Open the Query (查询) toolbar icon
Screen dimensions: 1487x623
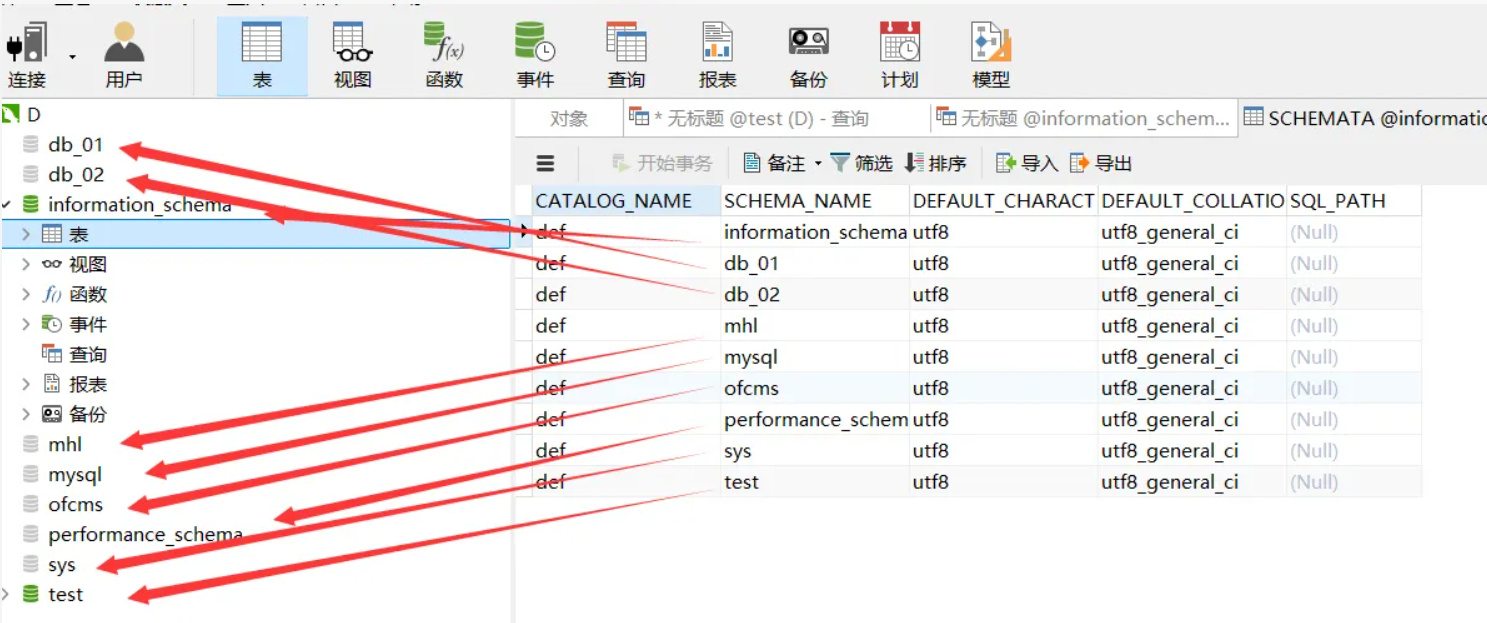(x=626, y=55)
